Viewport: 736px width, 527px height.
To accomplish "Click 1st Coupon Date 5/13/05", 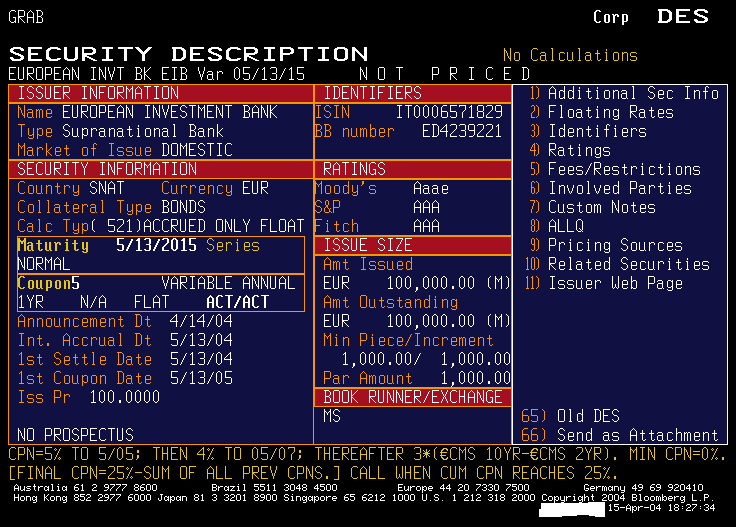I will pos(201,378).
